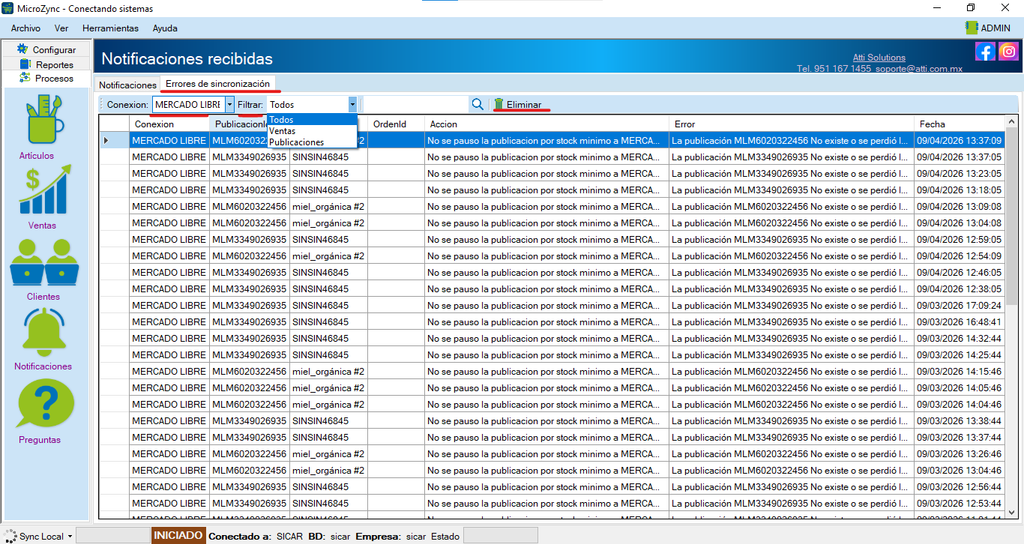Click the search text field
This screenshot has width=1024, height=544.
coord(415,104)
